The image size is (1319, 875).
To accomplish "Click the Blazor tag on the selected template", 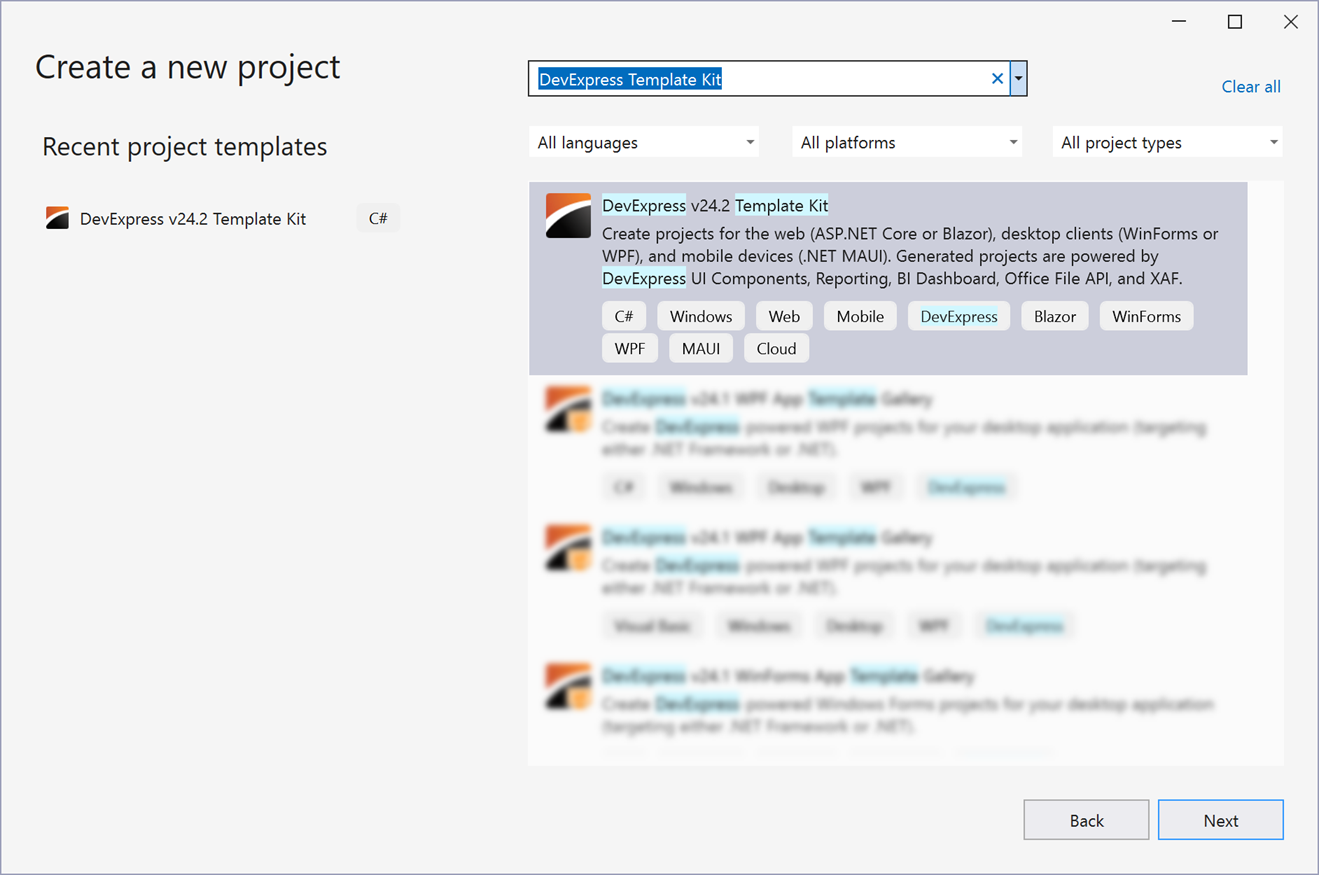I will 1054,316.
